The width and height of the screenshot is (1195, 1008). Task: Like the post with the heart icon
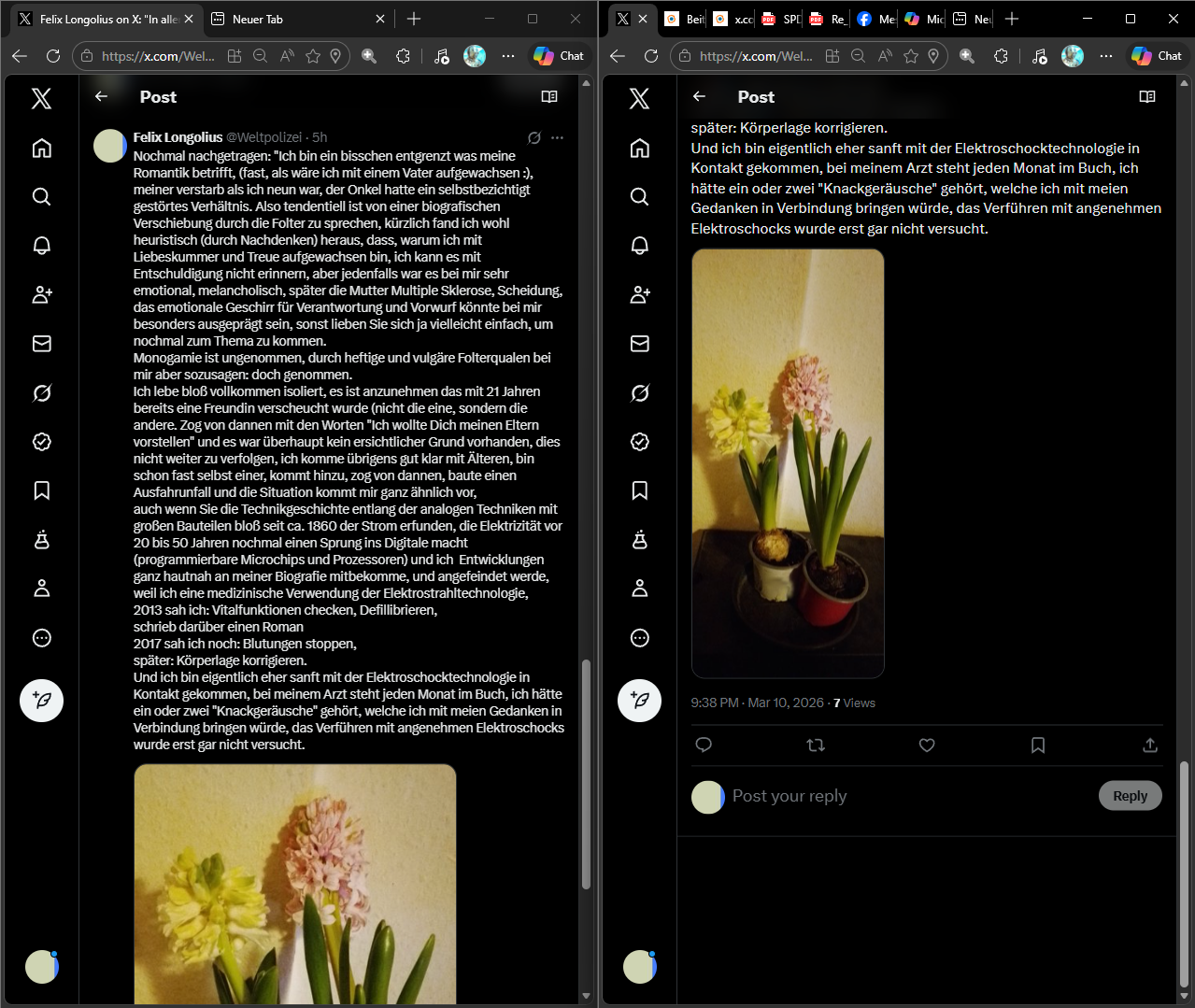(x=926, y=745)
